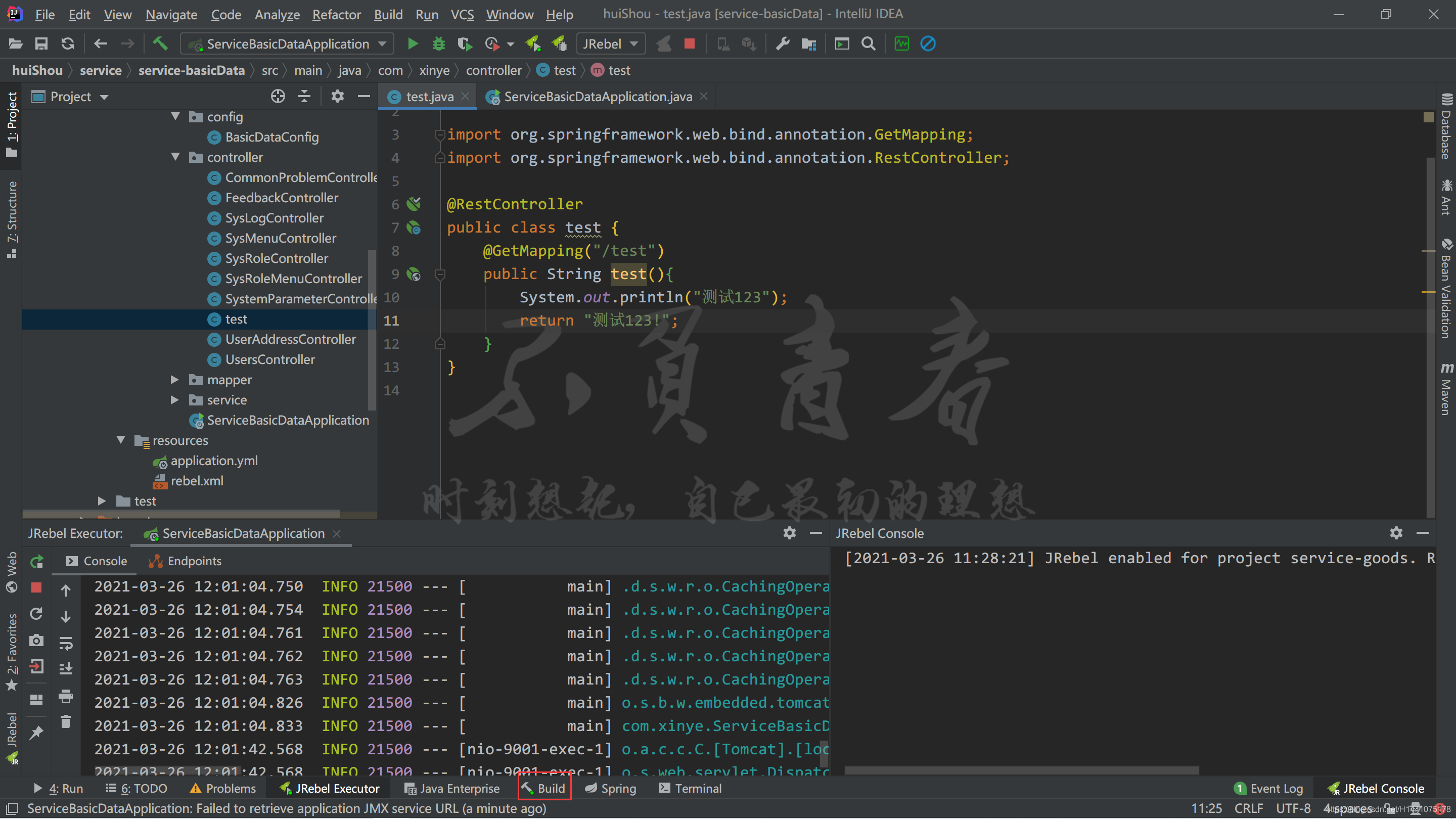The height and width of the screenshot is (819, 1456).
Task: Stop the app using console red square
Action: point(36,588)
